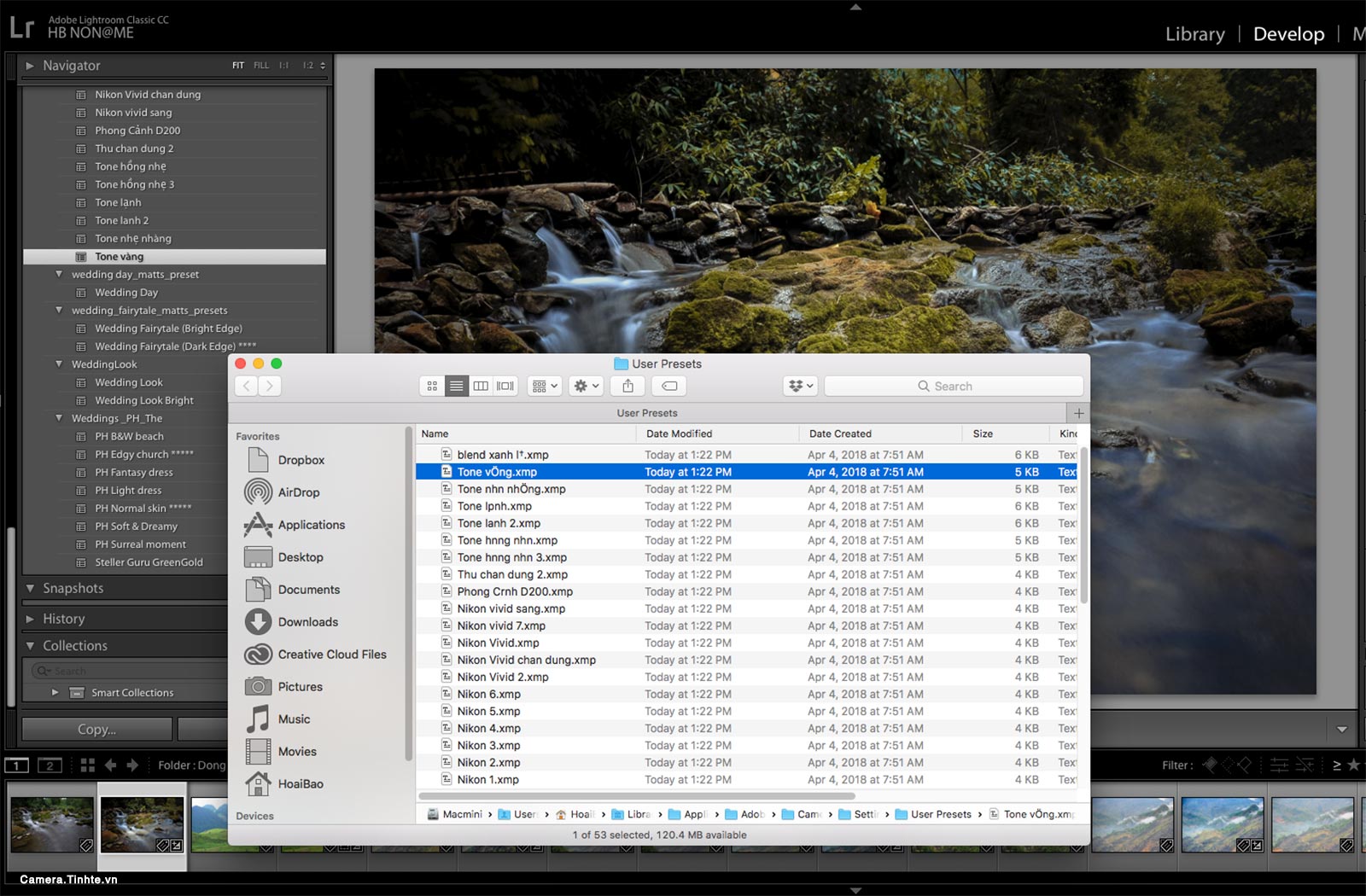Click the Finder share icon
1366x896 pixels.
click(628, 386)
